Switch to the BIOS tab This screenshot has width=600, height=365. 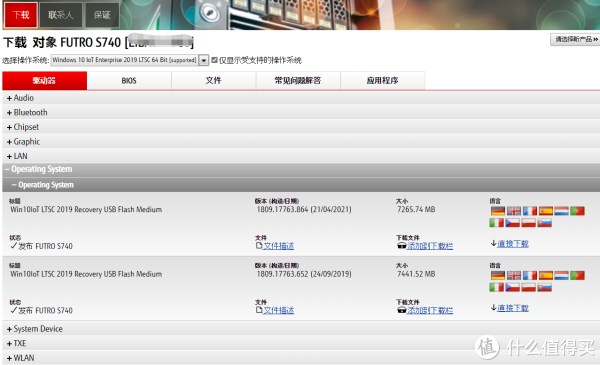tap(129, 81)
